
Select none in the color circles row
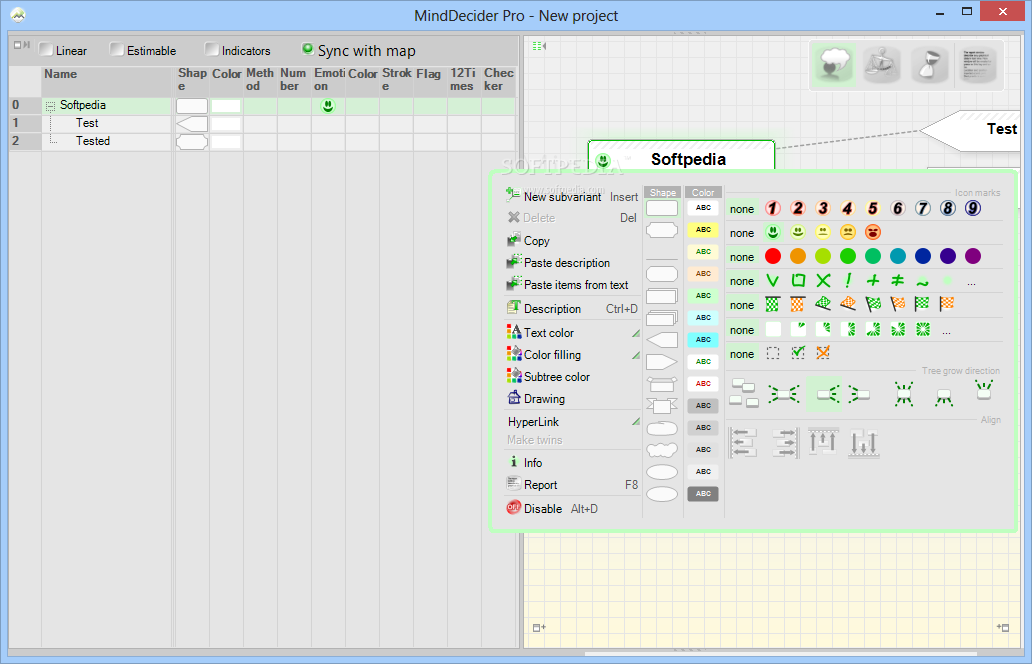pyautogui.click(x=742, y=257)
